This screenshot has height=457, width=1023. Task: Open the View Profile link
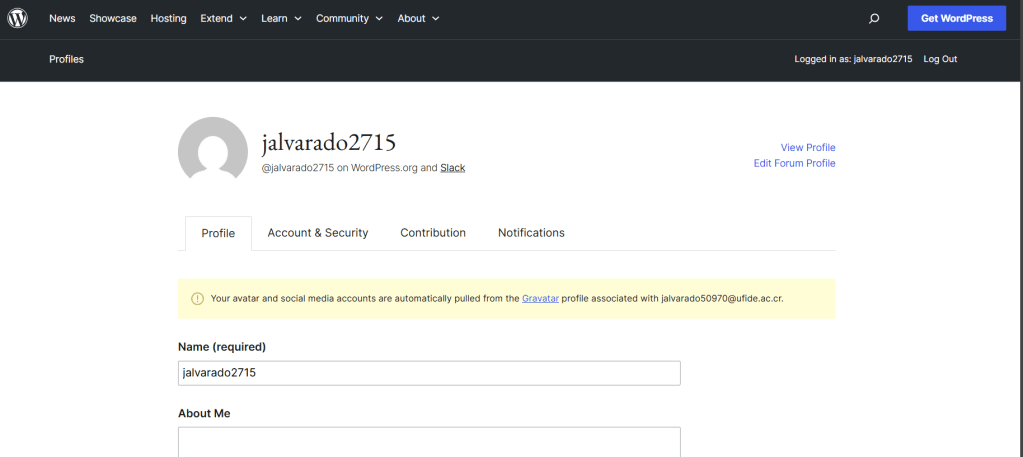click(x=807, y=148)
